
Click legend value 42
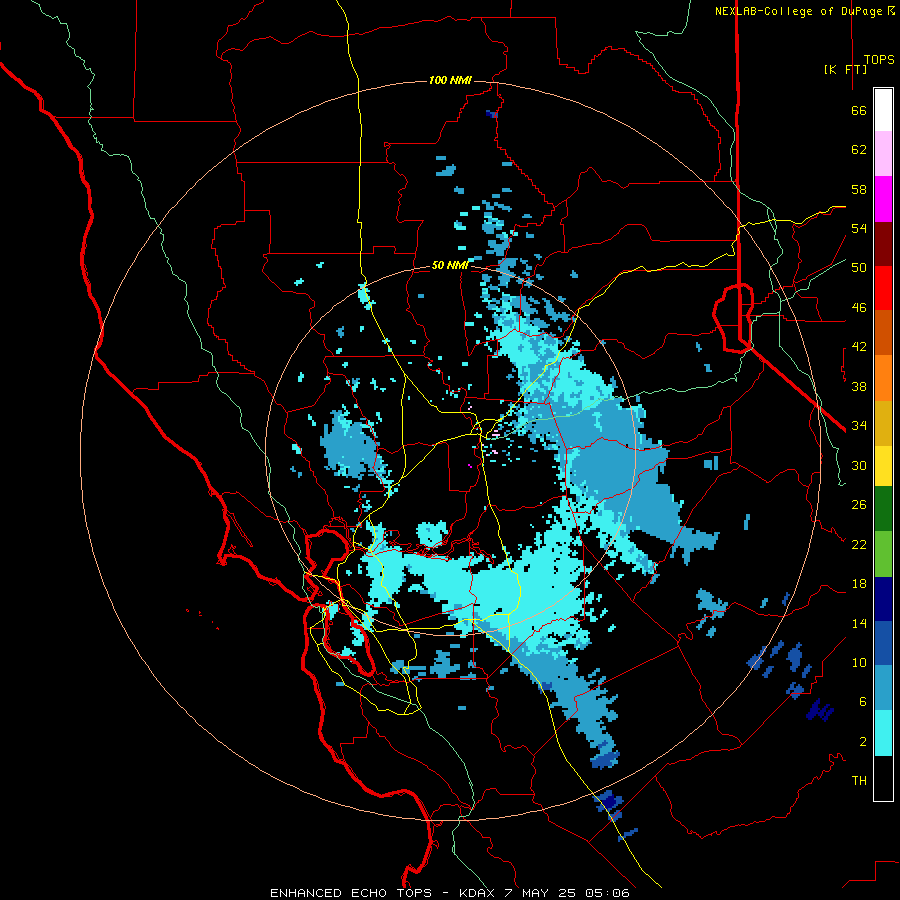859,347
